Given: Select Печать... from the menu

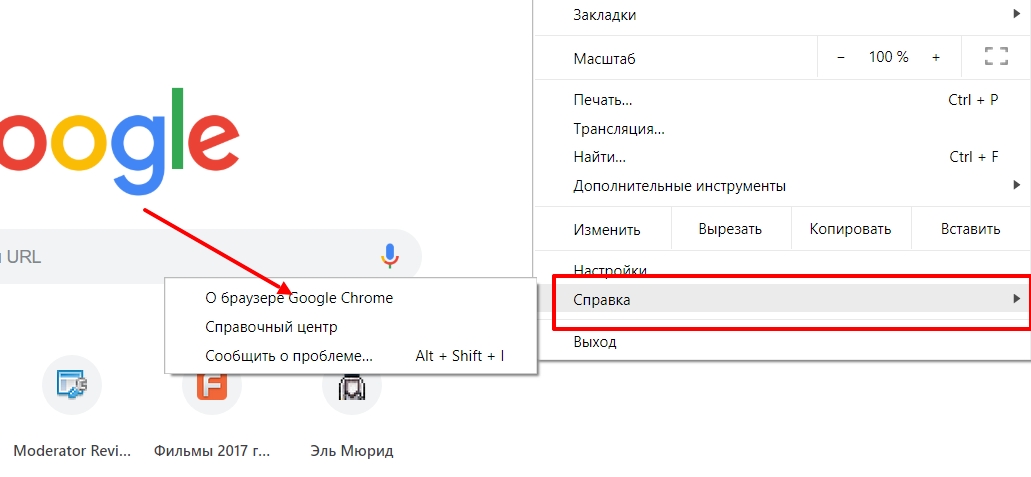Looking at the screenshot, I should 603,100.
